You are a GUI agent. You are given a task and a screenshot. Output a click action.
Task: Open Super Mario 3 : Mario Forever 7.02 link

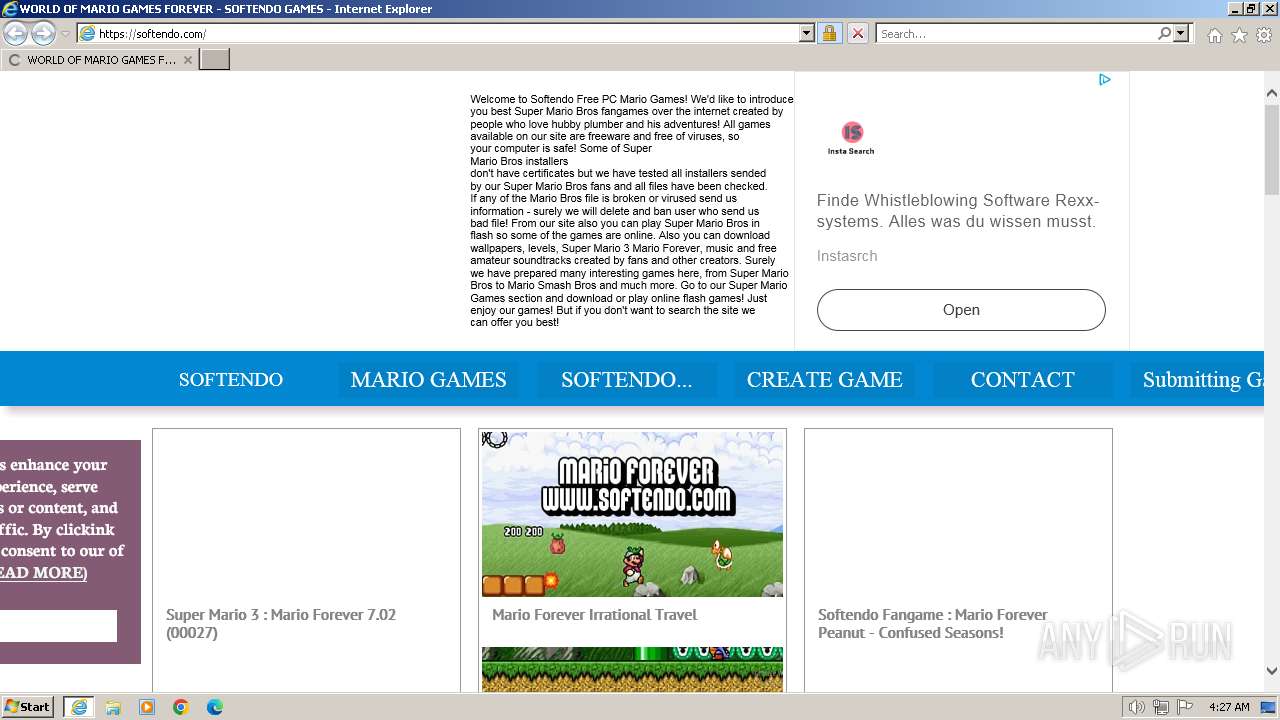point(281,623)
